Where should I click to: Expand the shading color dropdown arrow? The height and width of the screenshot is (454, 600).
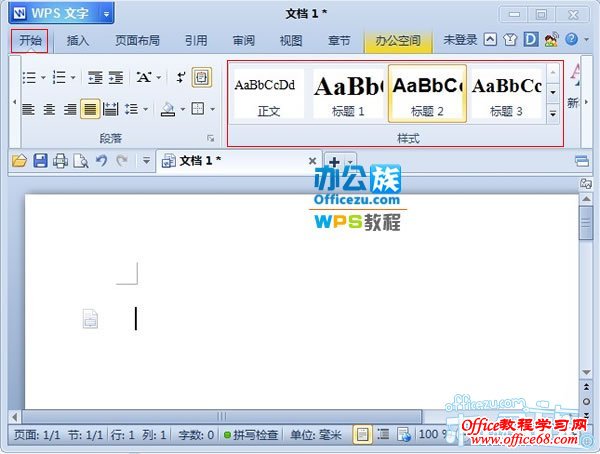[x=183, y=110]
